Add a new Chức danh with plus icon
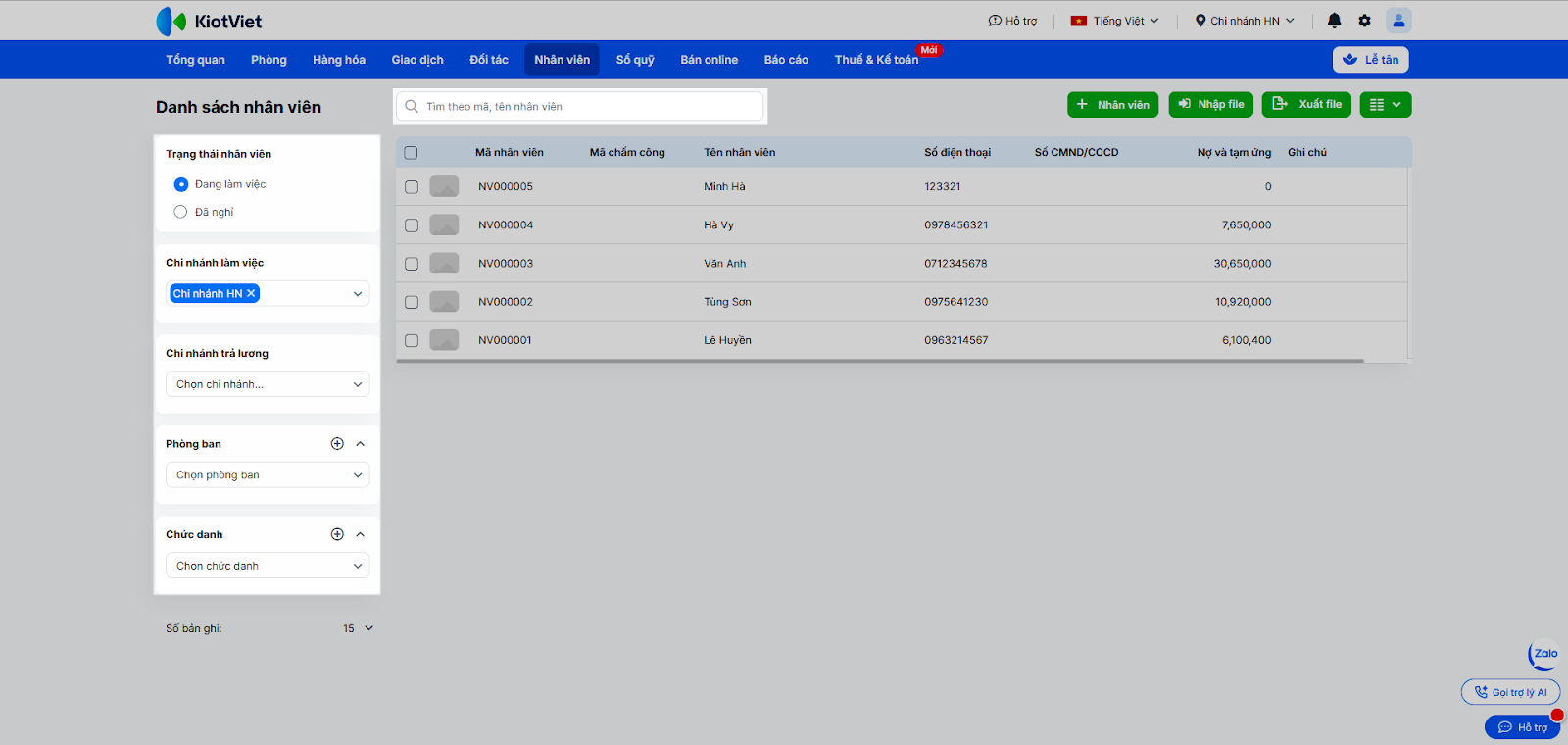Image resolution: width=1568 pixels, height=745 pixels. click(337, 534)
